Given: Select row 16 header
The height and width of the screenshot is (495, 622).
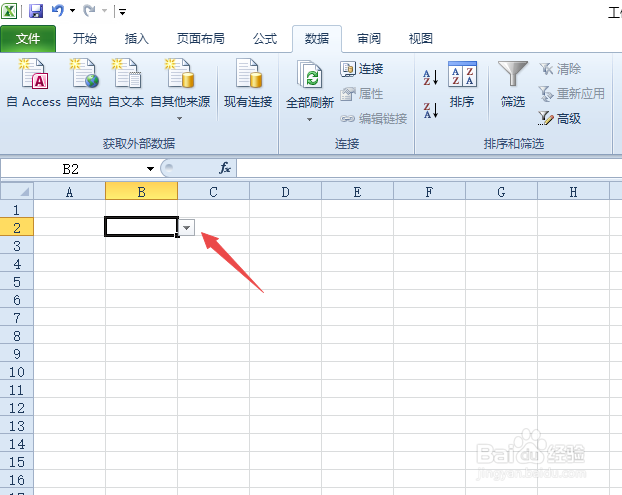Looking at the screenshot, I should point(17,480).
